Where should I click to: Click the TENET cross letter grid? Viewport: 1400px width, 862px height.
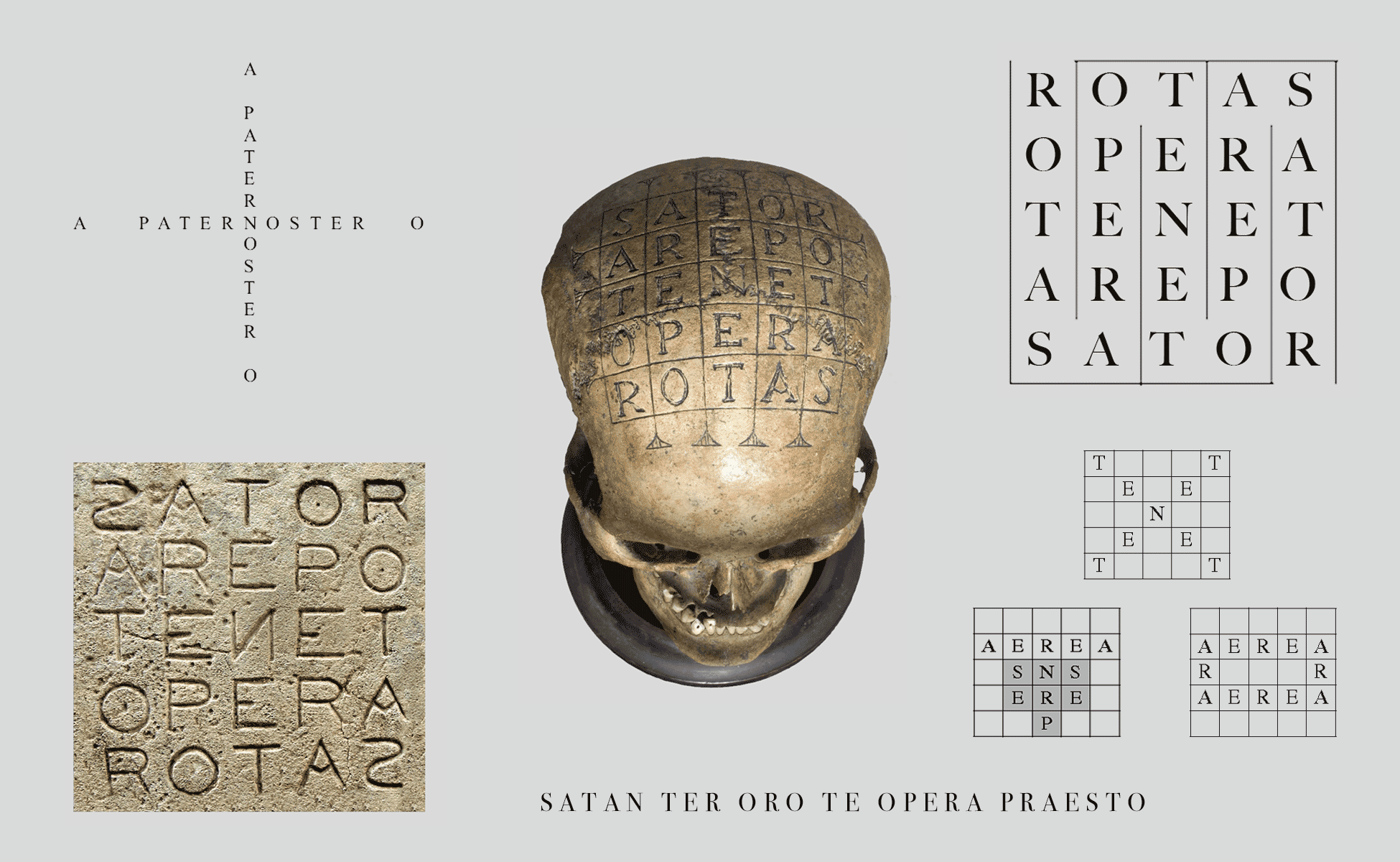(1157, 514)
